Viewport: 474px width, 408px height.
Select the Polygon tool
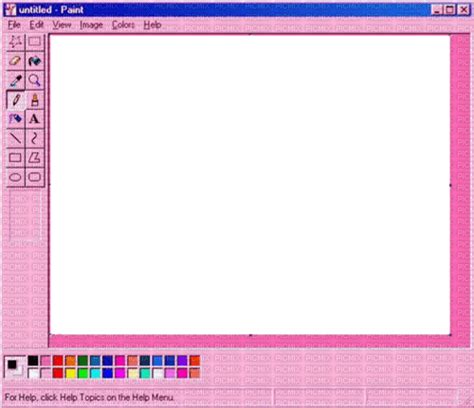point(35,158)
